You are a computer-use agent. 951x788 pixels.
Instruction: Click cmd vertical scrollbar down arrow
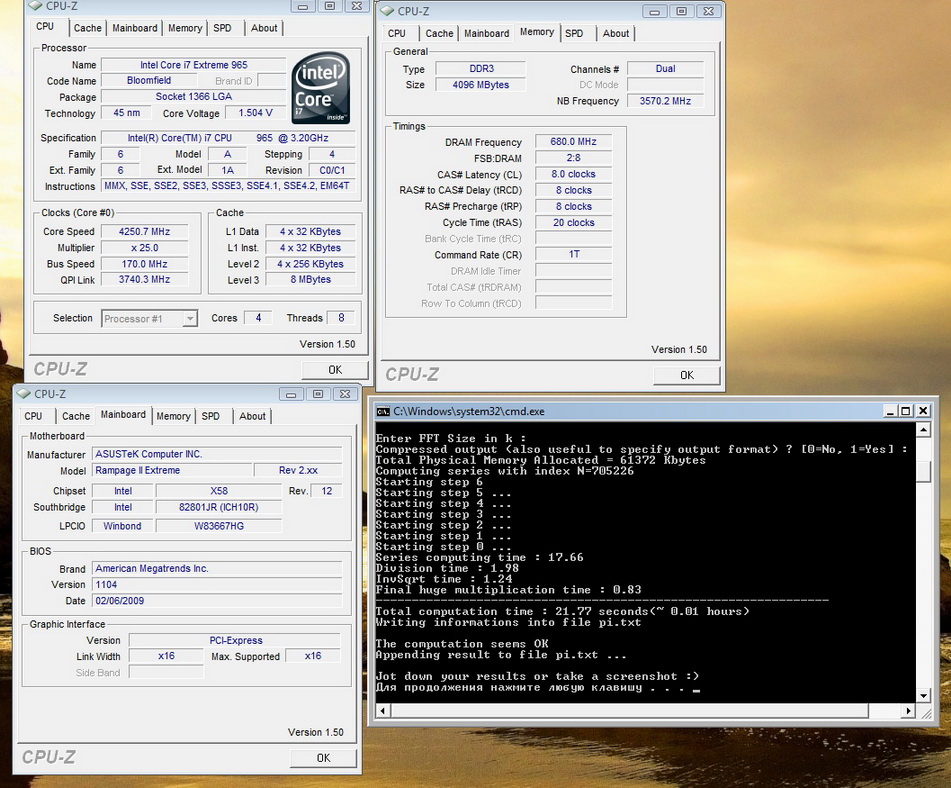coord(923,696)
